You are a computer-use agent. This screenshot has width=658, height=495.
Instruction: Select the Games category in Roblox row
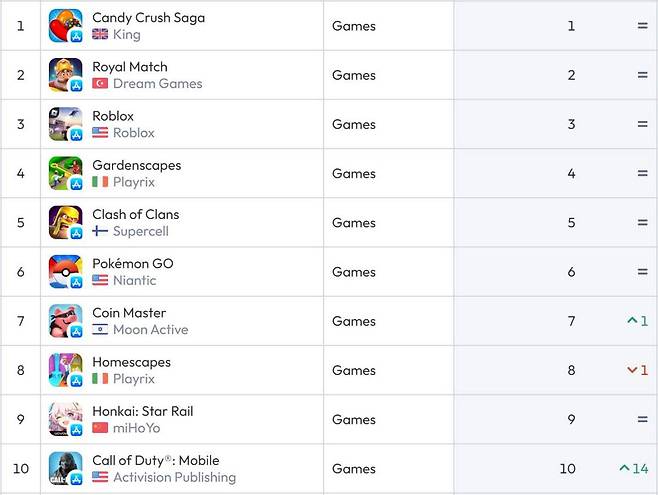pos(354,124)
